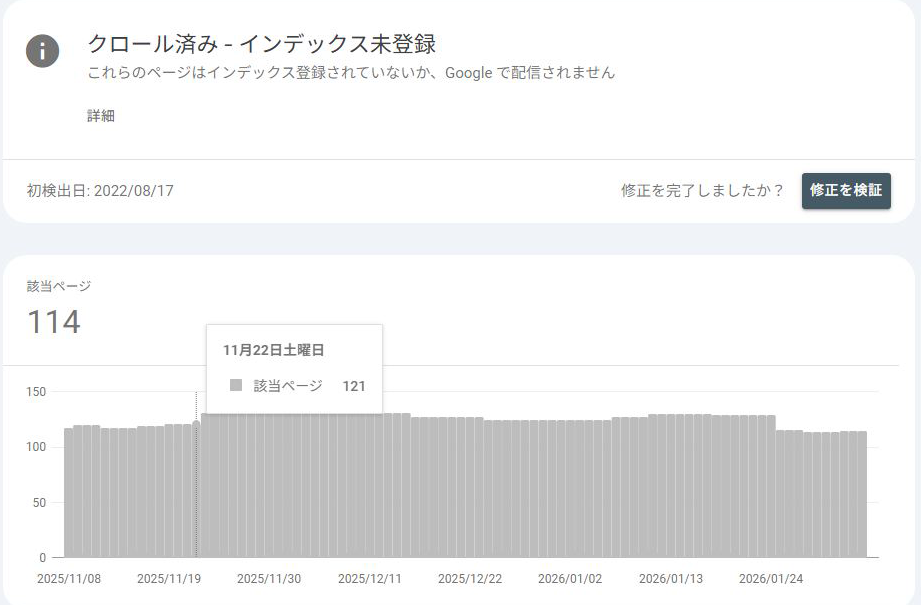921x605 pixels.
Task: Click the tooltip date 11月22日土曜日
Action: pyautogui.click(x=273, y=350)
